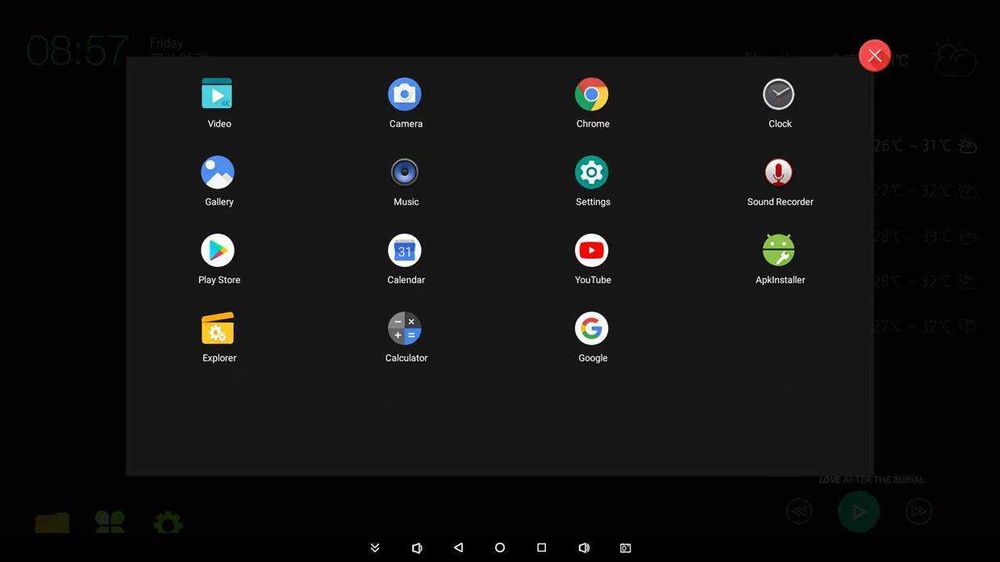Tap the Home circle button
This screenshot has width=1000, height=562.
[500, 548]
